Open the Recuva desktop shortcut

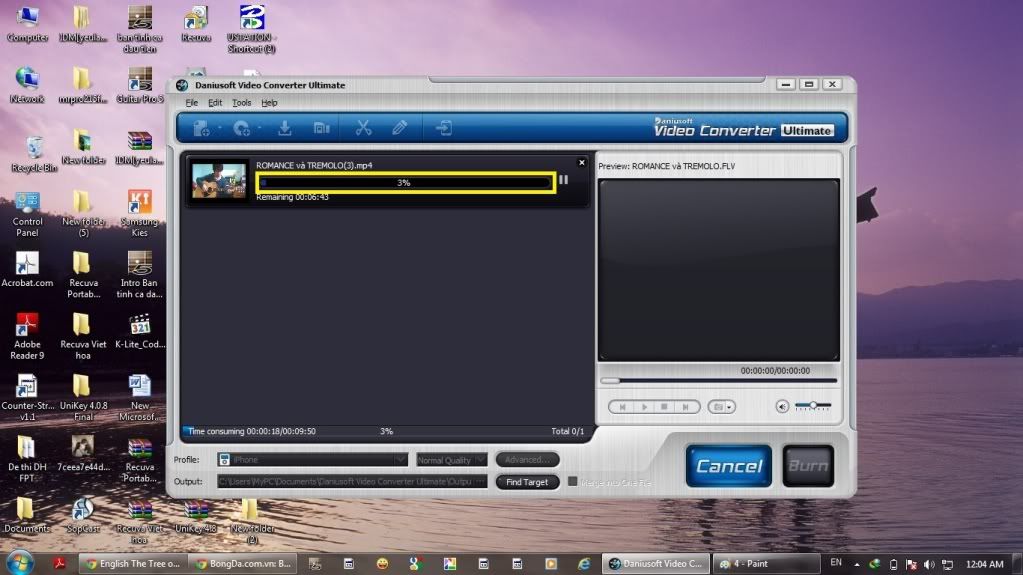coord(196,24)
